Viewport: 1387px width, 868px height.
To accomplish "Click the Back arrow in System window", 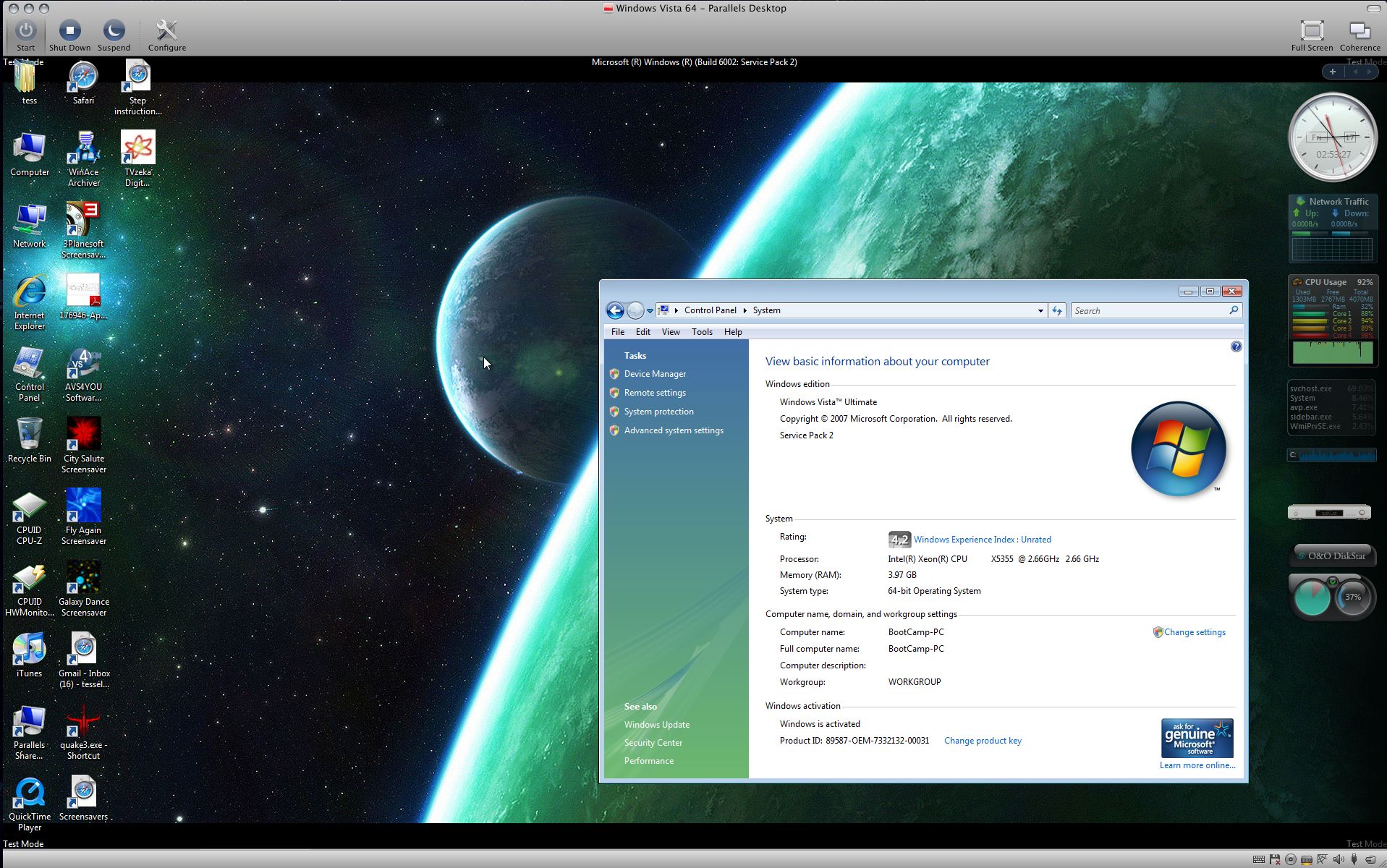I will pyautogui.click(x=615, y=310).
